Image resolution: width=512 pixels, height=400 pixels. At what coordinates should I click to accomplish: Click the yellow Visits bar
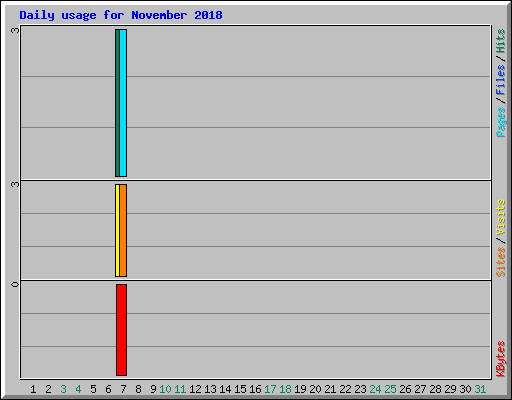117,230
